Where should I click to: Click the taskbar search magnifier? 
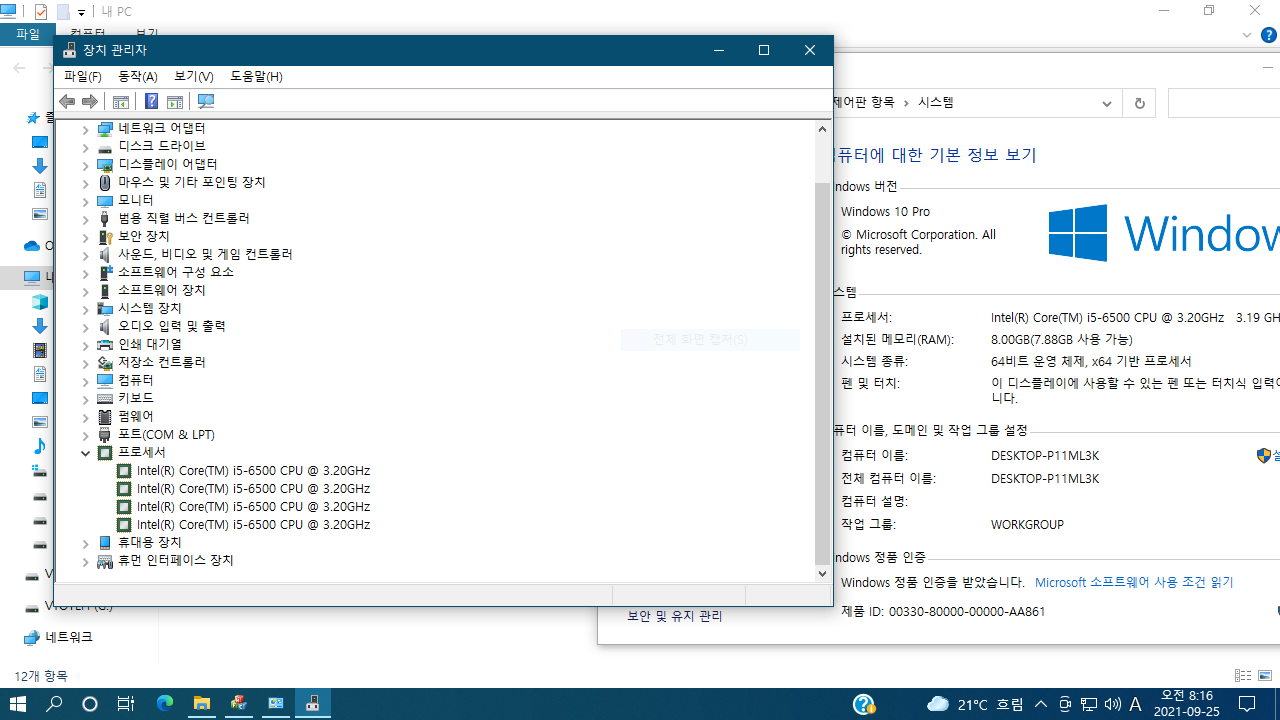54,704
